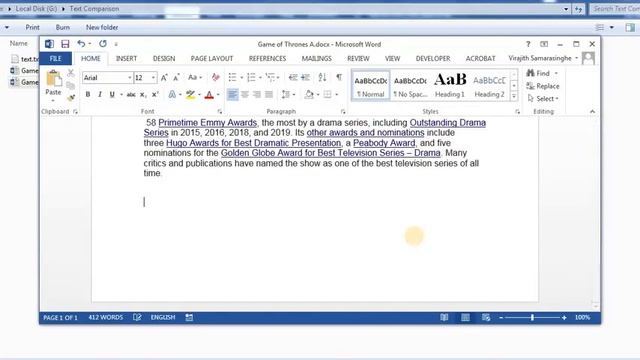Open the Numbering list dropdown arrow

pyautogui.click(x=260, y=78)
